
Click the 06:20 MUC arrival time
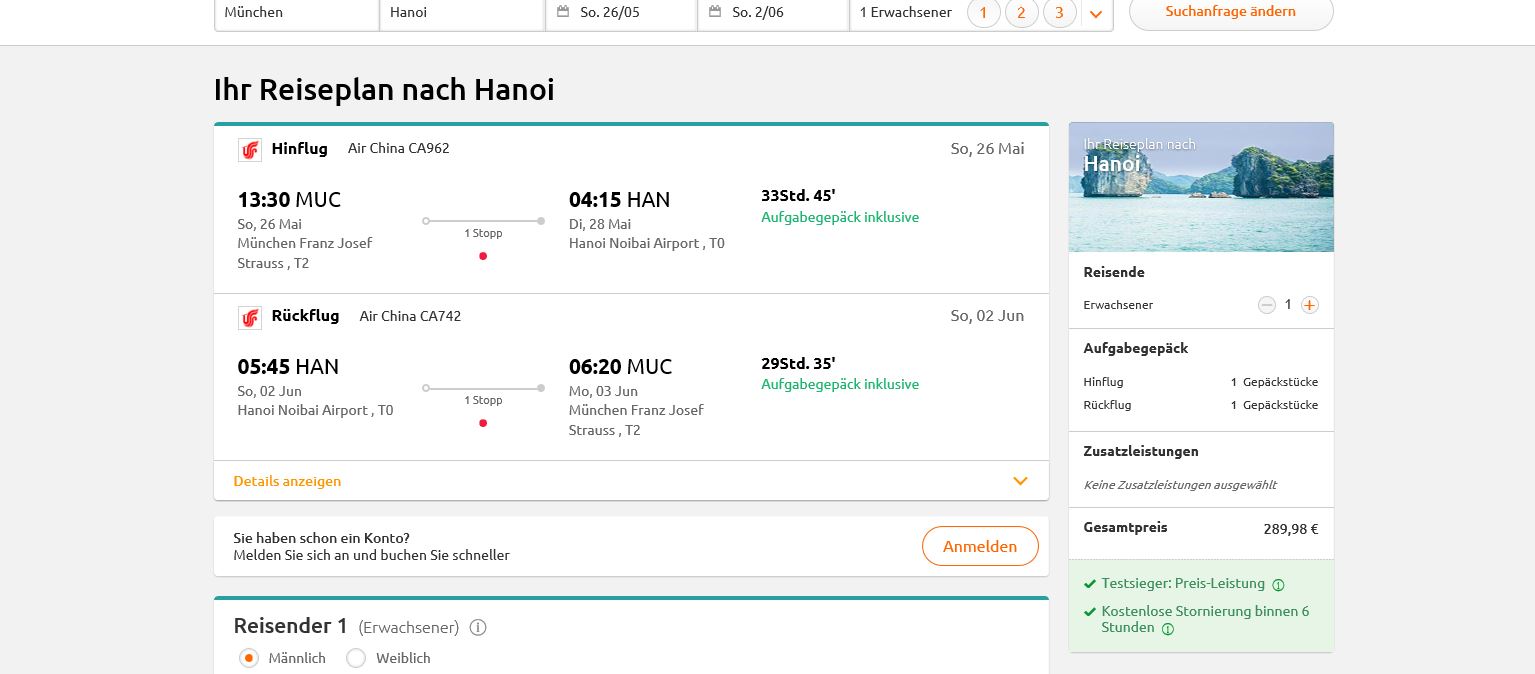620,367
